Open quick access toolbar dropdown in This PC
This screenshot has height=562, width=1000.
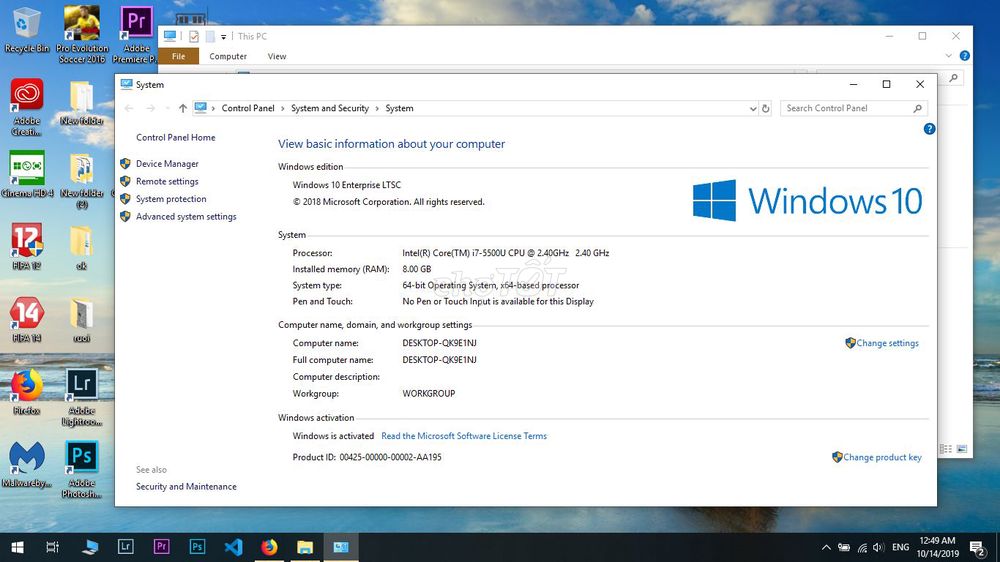coord(223,37)
